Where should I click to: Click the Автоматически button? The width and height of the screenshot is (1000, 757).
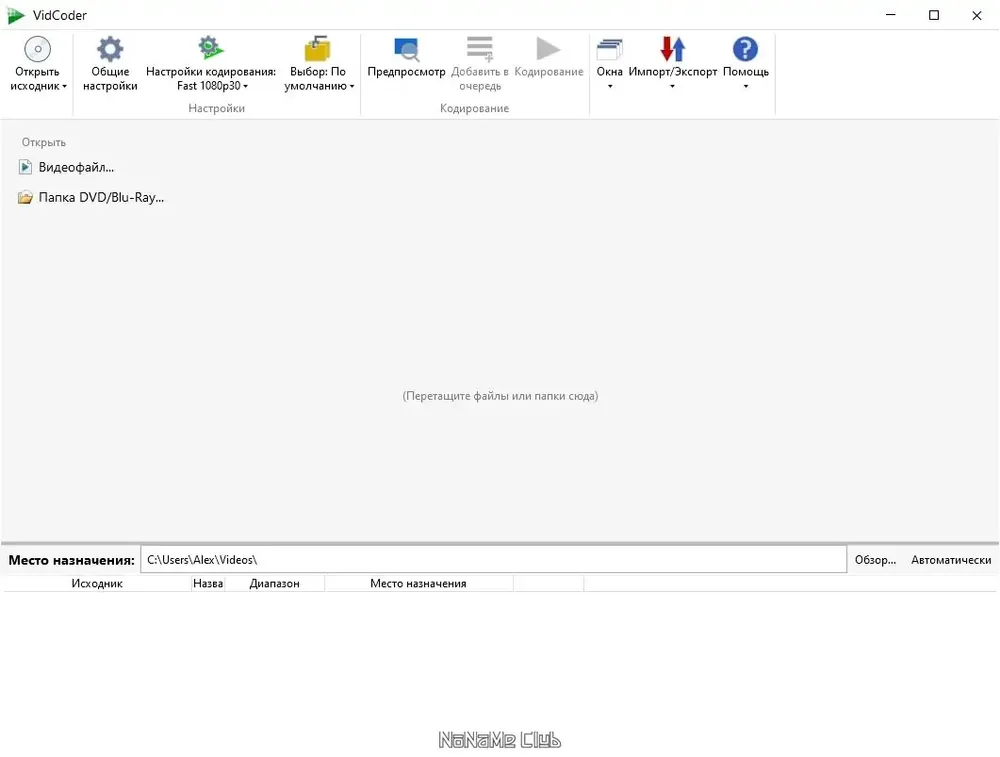point(951,560)
